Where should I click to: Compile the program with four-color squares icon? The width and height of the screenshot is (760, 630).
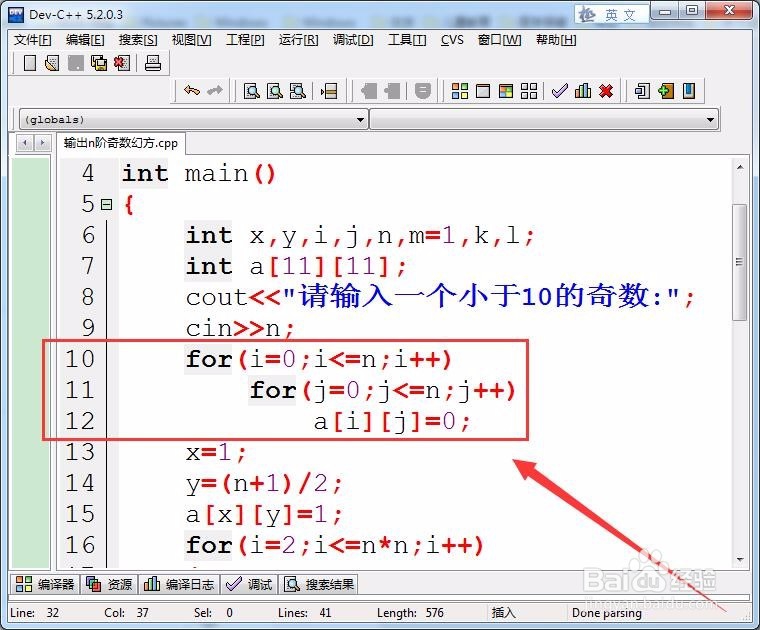(460, 91)
